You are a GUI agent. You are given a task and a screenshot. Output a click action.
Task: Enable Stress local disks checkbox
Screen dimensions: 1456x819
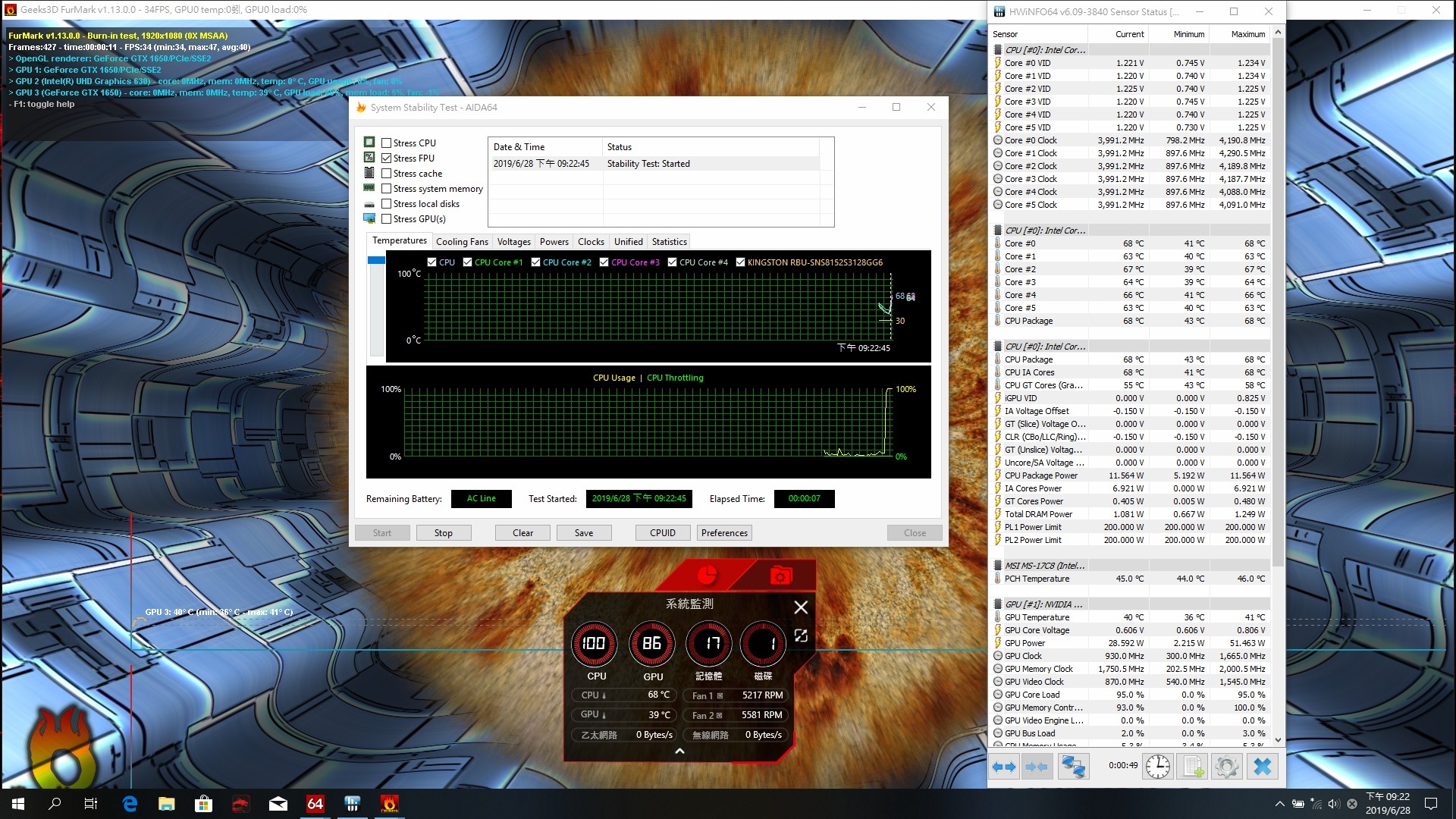[x=387, y=203]
